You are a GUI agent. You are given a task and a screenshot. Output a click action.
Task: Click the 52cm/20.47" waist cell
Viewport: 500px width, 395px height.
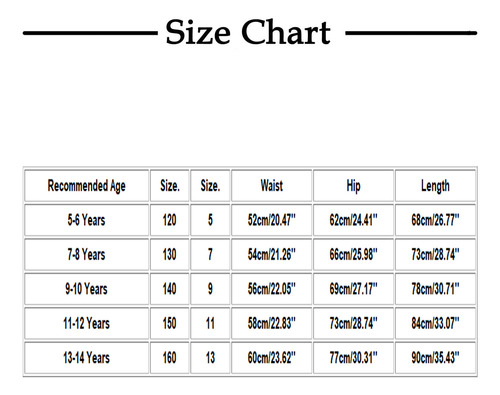(272, 220)
